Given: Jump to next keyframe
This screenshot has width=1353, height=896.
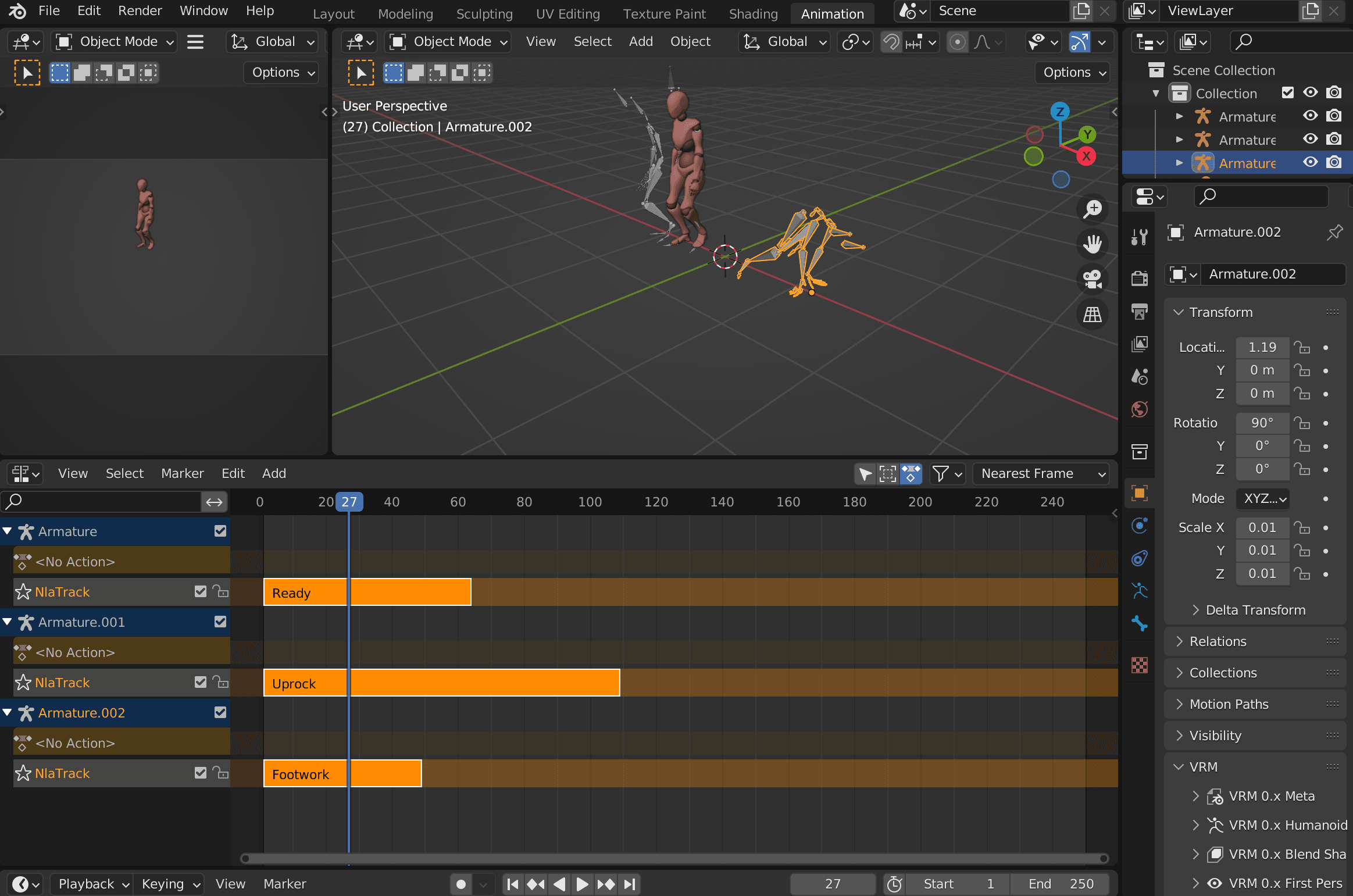Looking at the screenshot, I should [x=606, y=884].
